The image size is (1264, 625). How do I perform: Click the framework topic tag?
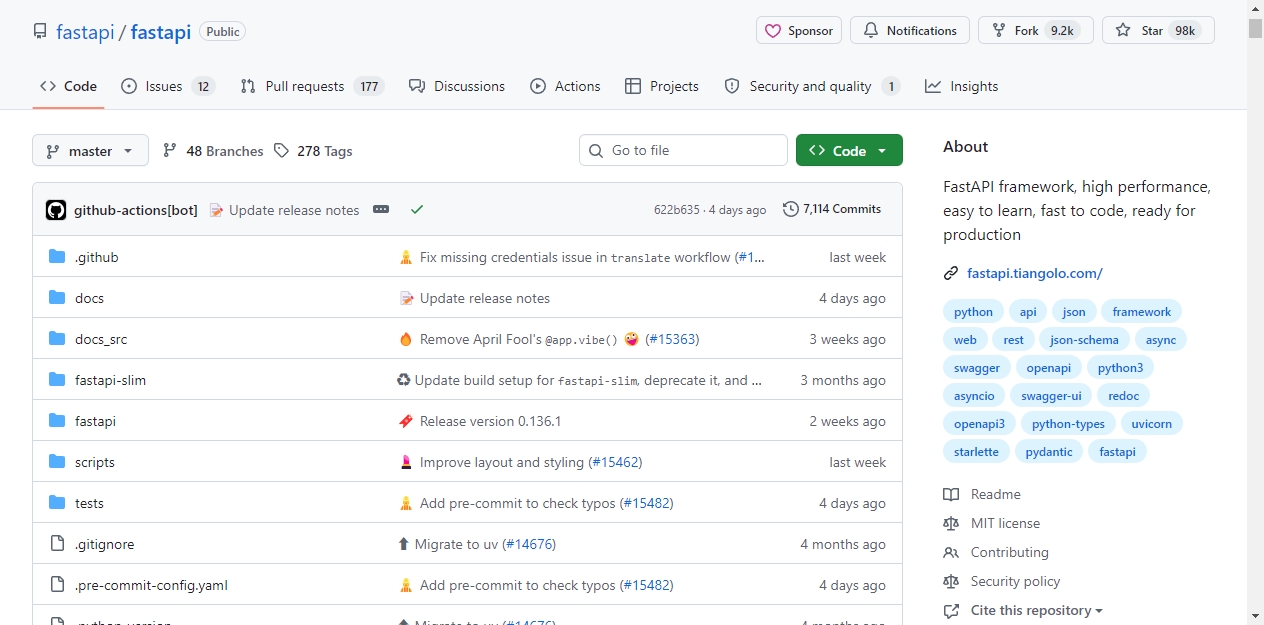[1141, 312]
